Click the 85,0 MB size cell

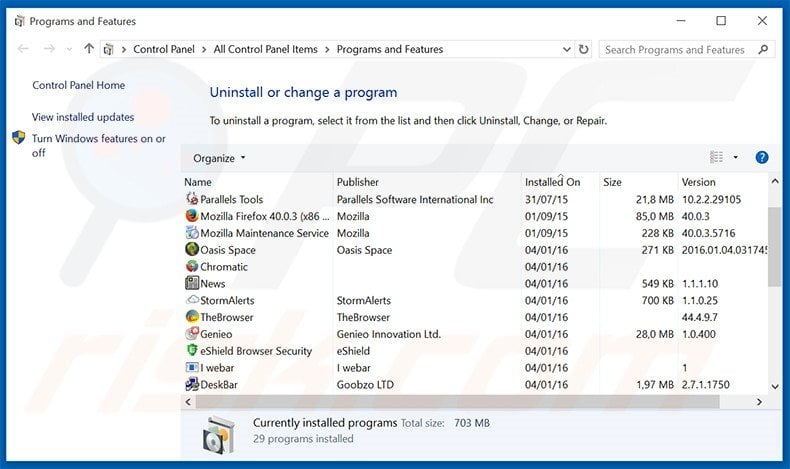coord(654,217)
